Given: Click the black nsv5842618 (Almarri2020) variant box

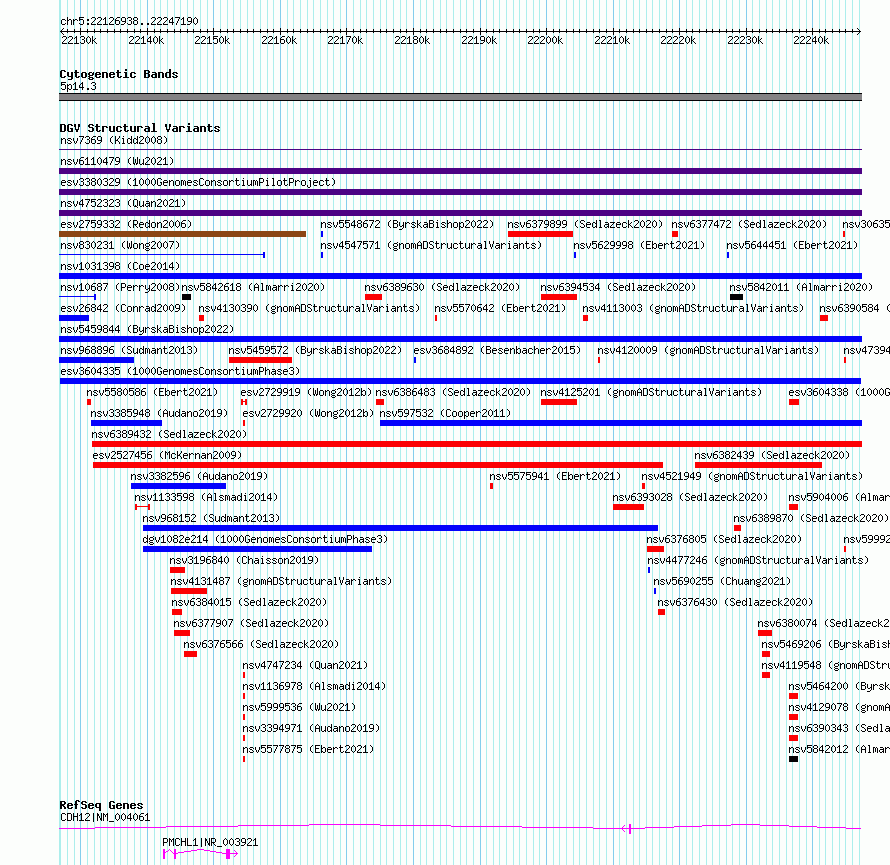Looking at the screenshot, I should tap(186, 297).
